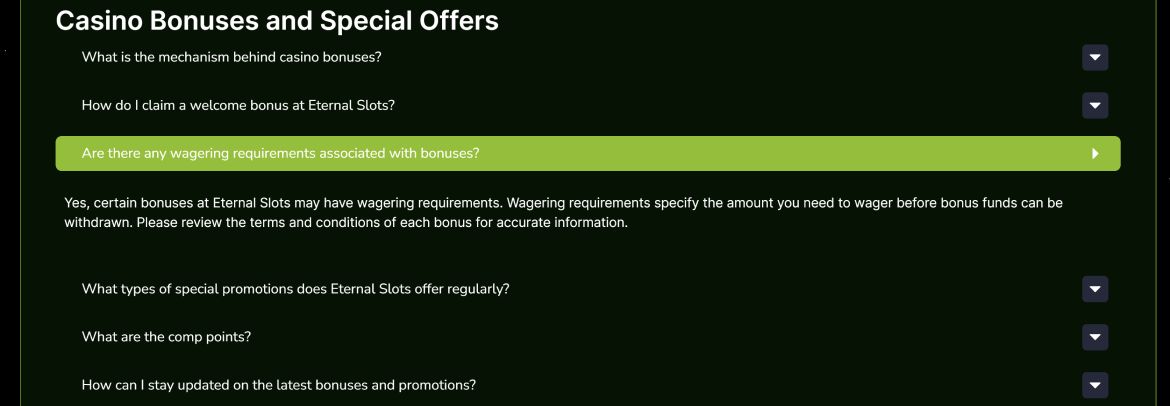1170x406 pixels.
Task: Click the green highlighted wagering requirements question text
Action: click(x=280, y=154)
